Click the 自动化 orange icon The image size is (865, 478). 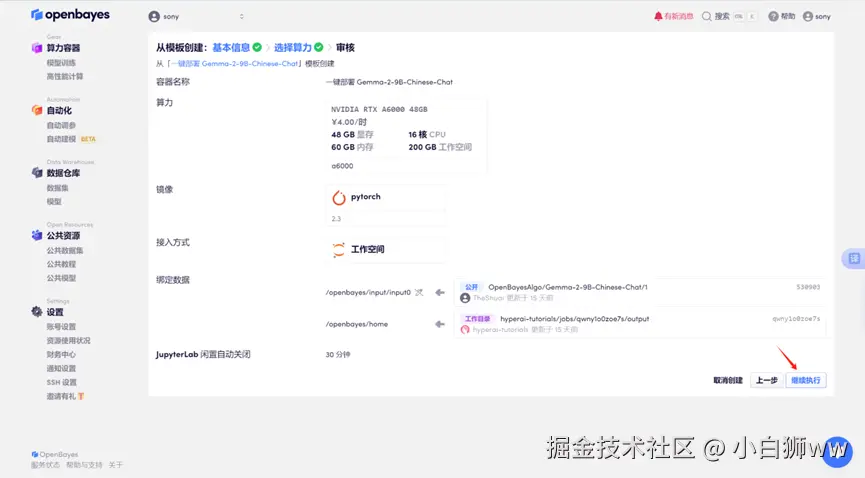pyautogui.click(x=37, y=110)
